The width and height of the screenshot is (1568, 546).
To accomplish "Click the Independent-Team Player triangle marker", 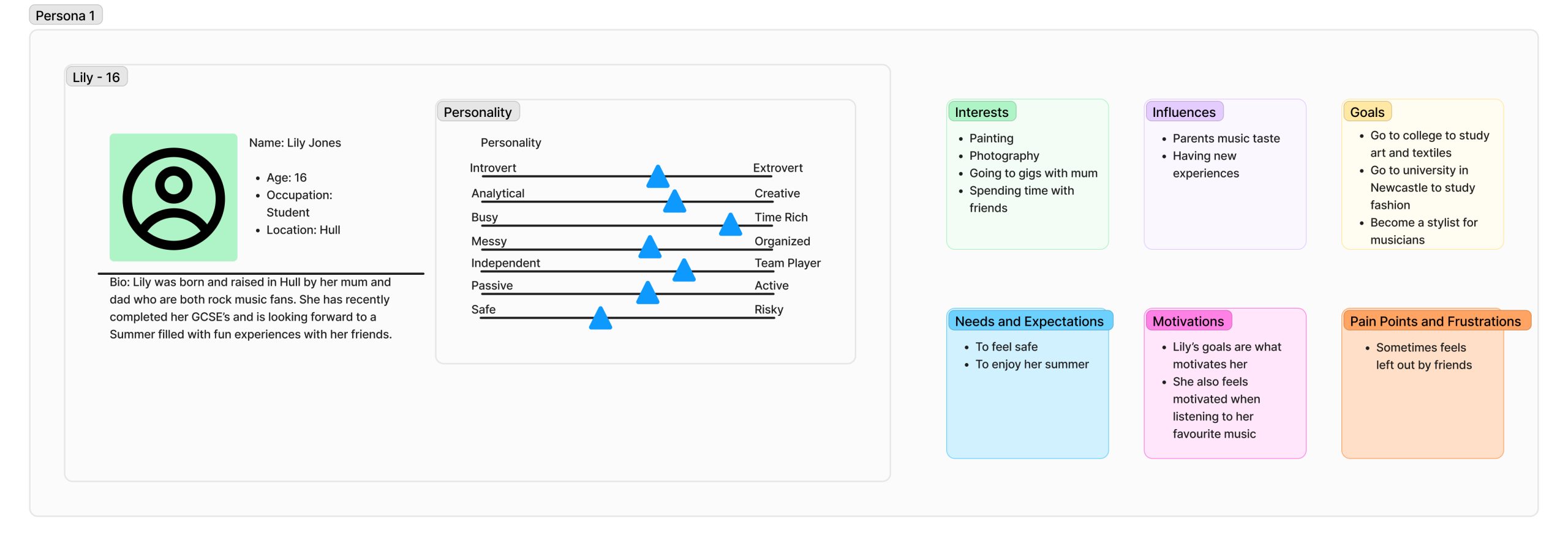I will click(x=684, y=271).
